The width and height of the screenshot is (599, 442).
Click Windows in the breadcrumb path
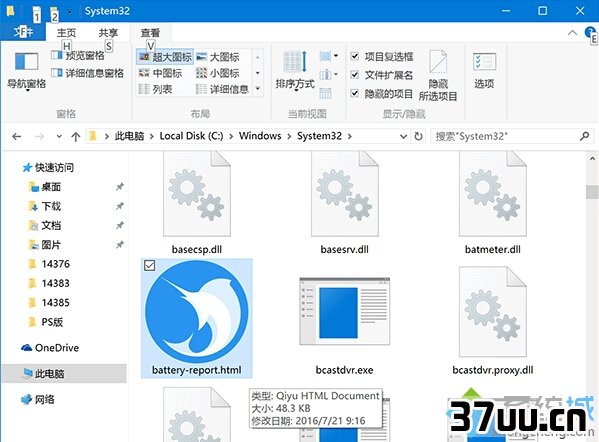[260, 136]
